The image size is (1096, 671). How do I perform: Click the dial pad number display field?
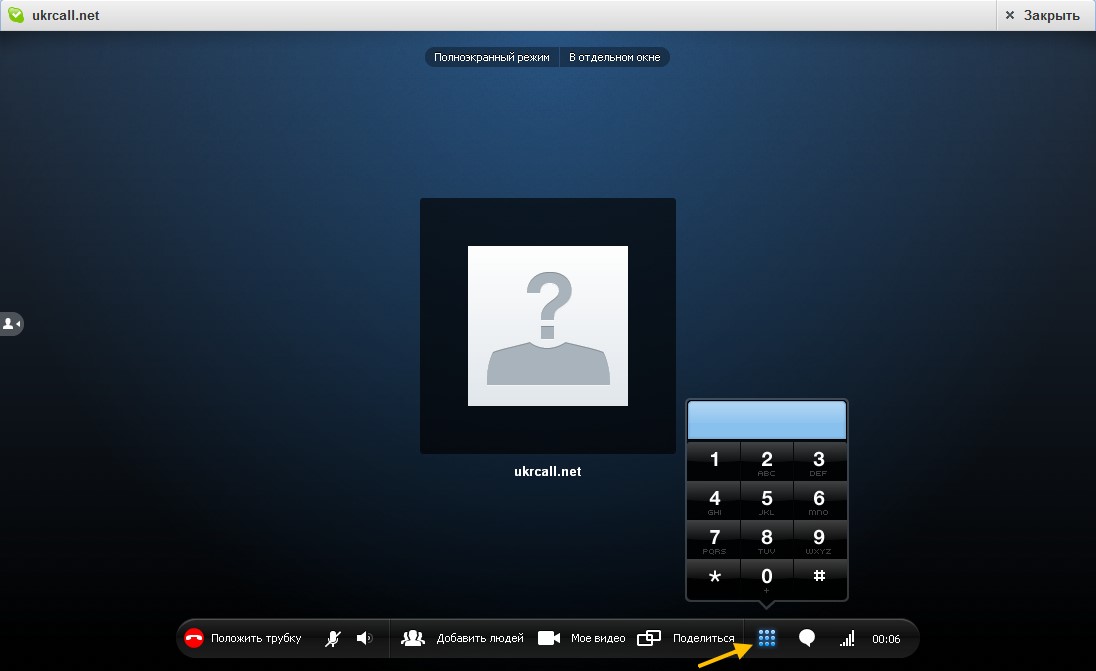(767, 421)
